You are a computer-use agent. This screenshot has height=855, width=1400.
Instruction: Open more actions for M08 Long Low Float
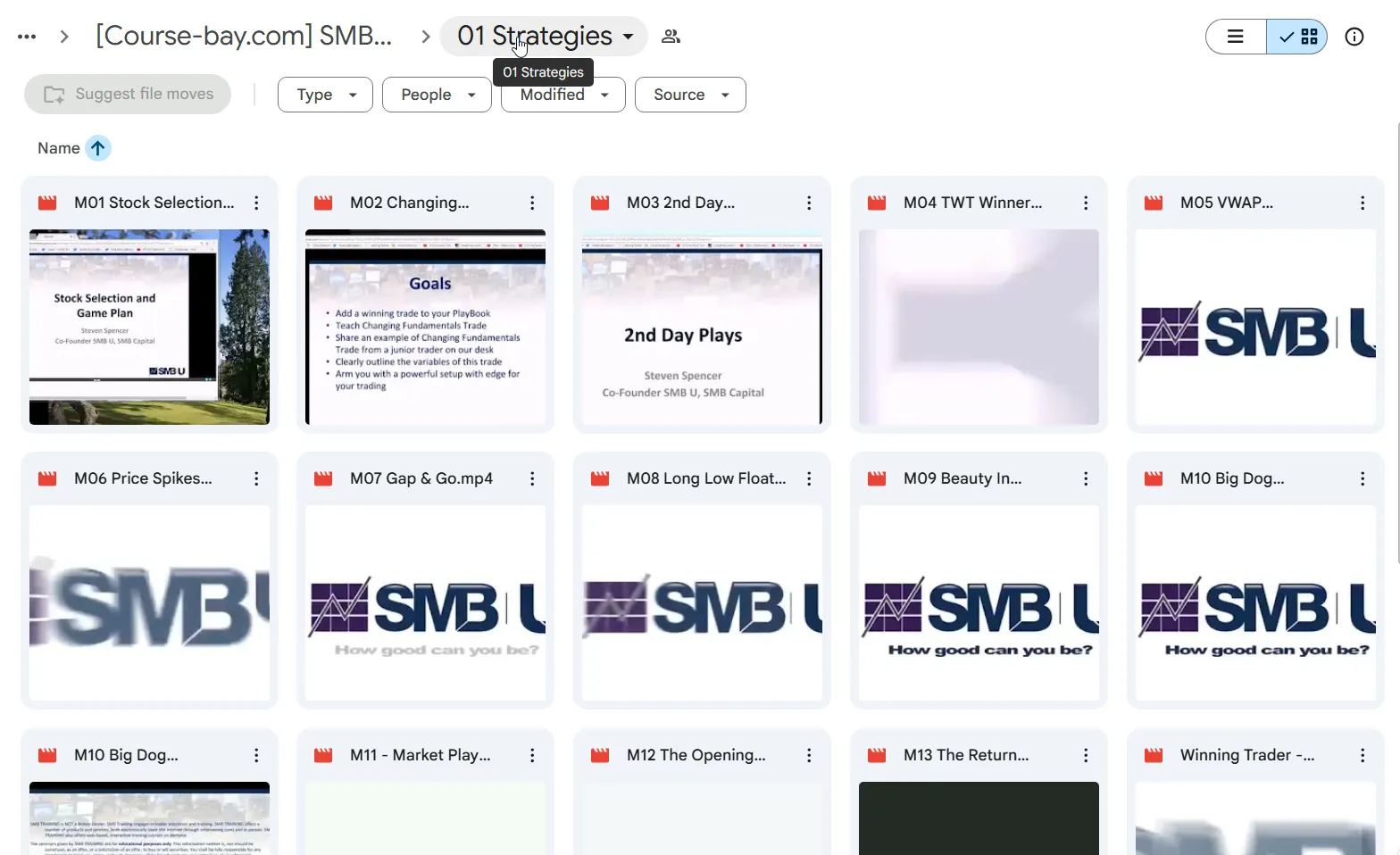pyautogui.click(x=809, y=479)
